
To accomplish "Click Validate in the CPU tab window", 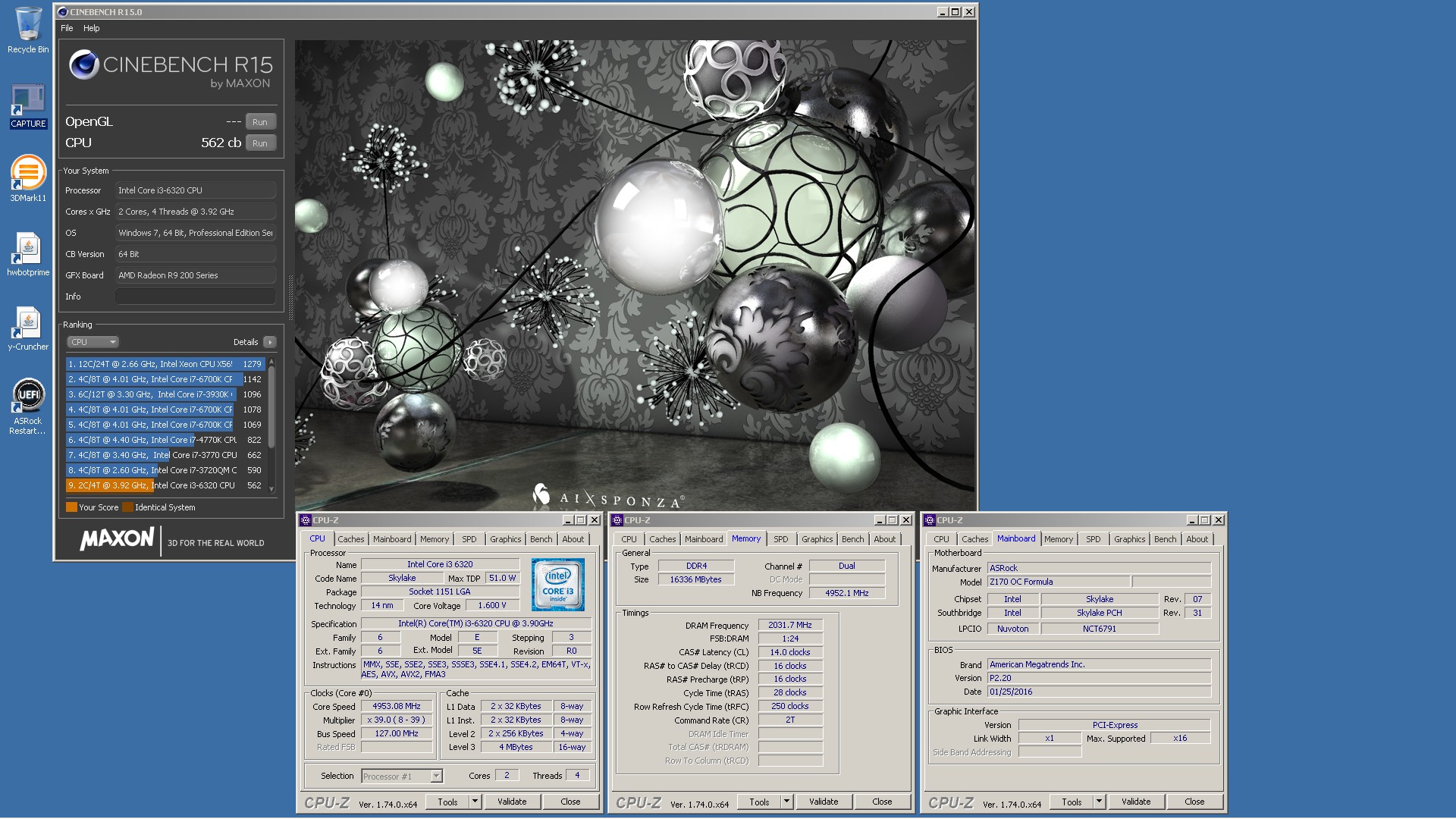I will click(512, 802).
